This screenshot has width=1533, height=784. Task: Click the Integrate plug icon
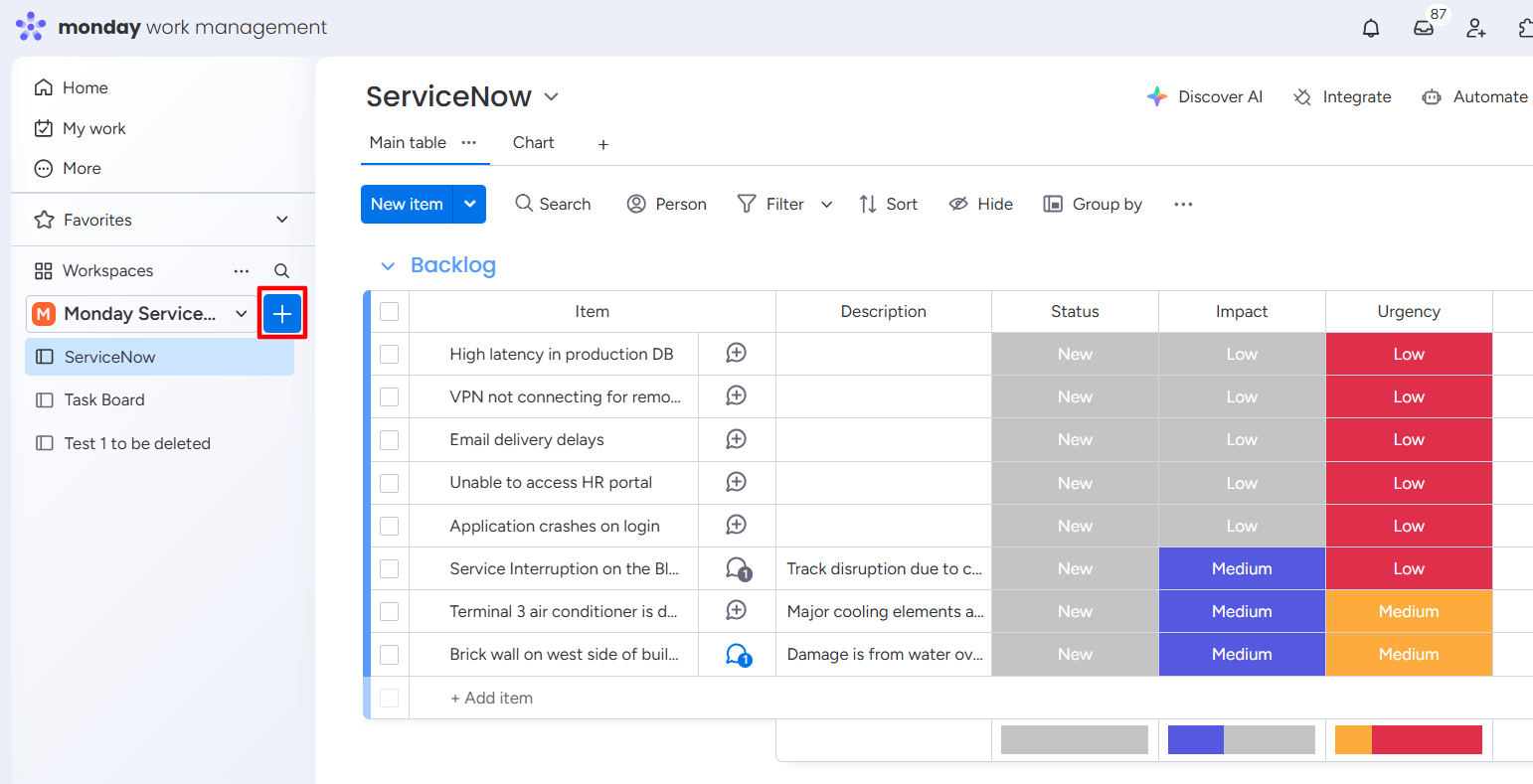tap(1302, 96)
